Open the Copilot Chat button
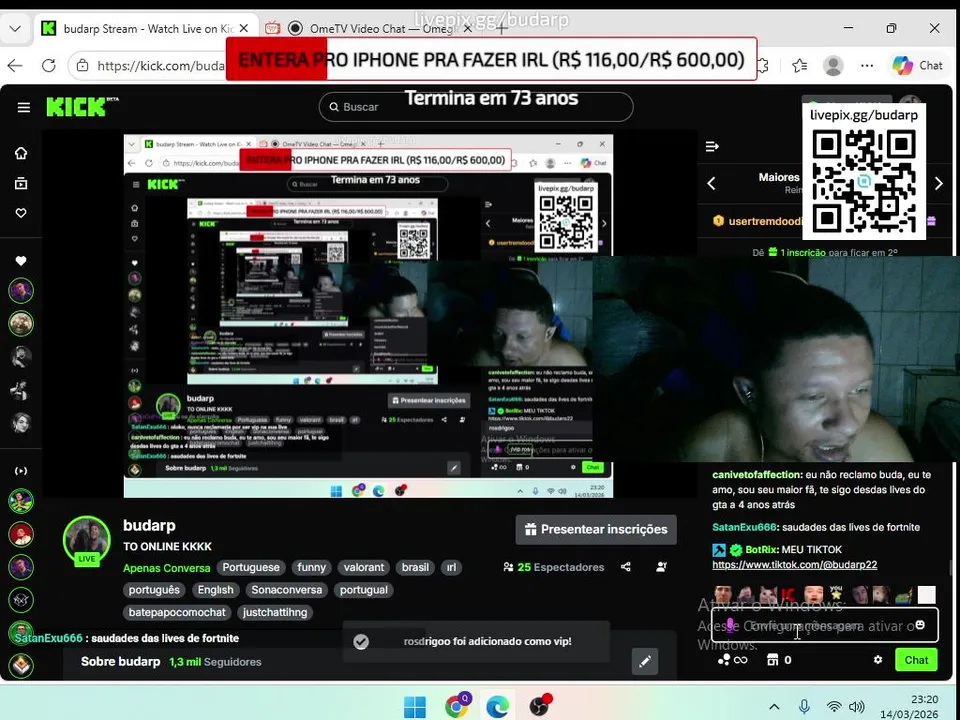Screen dimensions: 960x720 point(917,66)
